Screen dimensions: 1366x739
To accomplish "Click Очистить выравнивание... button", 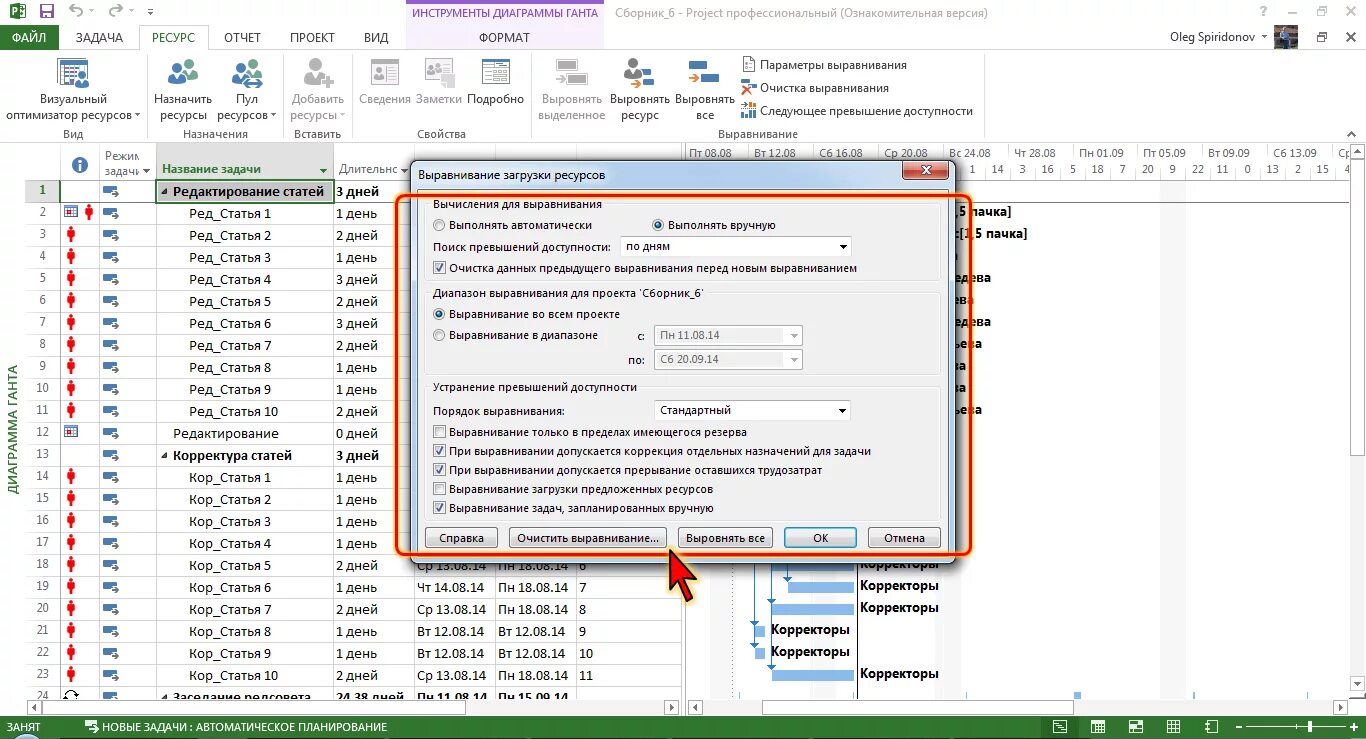I will (x=587, y=538).
